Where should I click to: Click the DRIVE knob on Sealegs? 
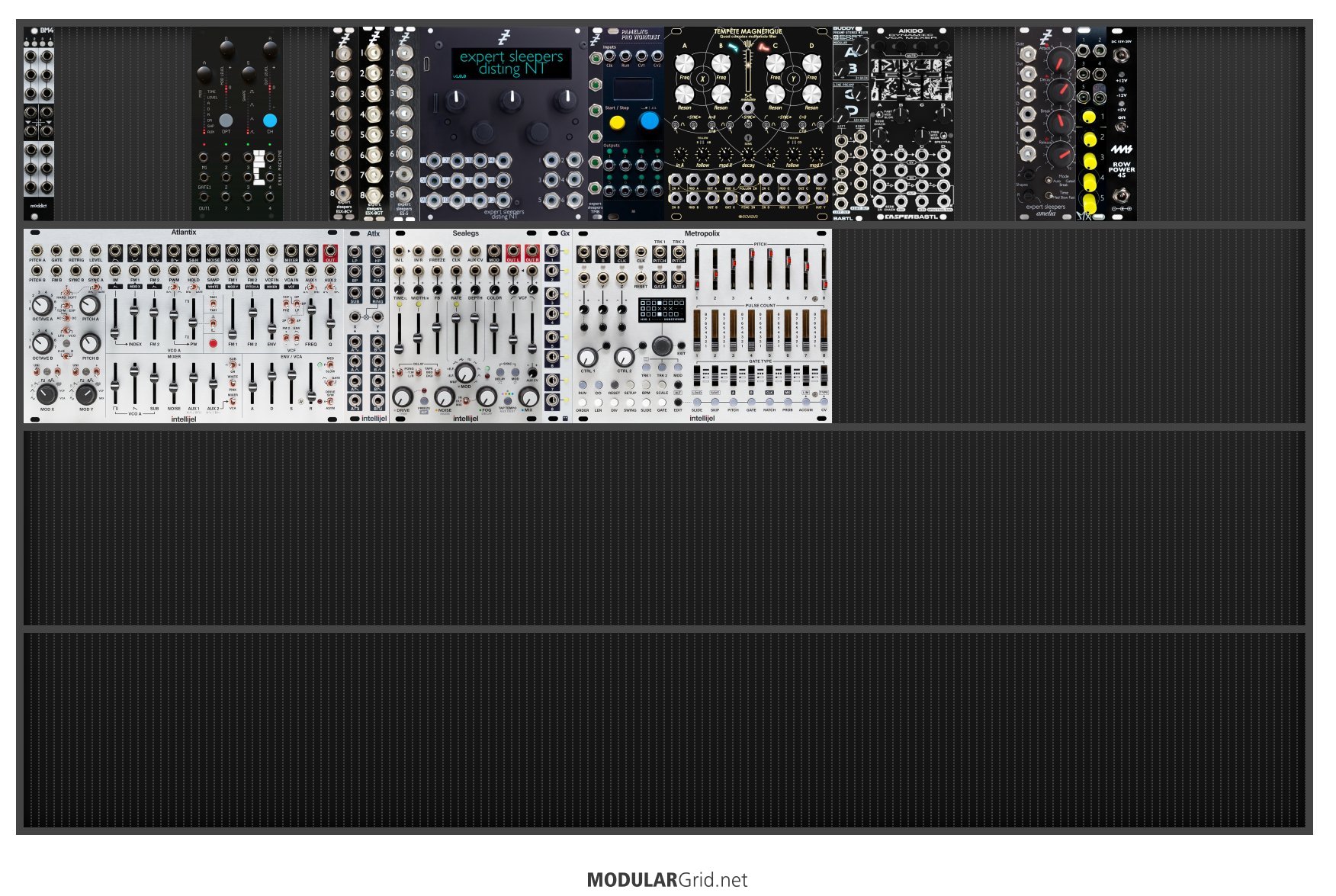click(x=403, y=397)
